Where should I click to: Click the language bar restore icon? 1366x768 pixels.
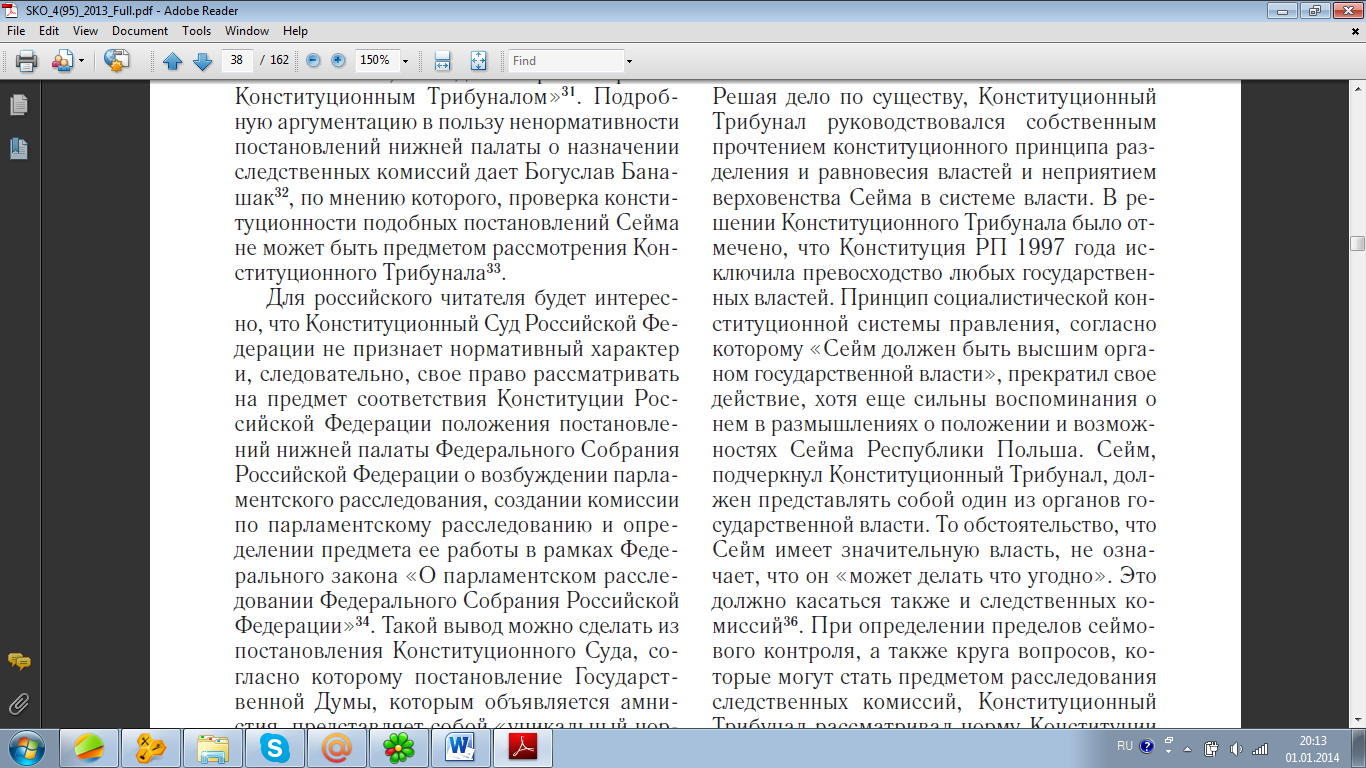(1168, 741)
